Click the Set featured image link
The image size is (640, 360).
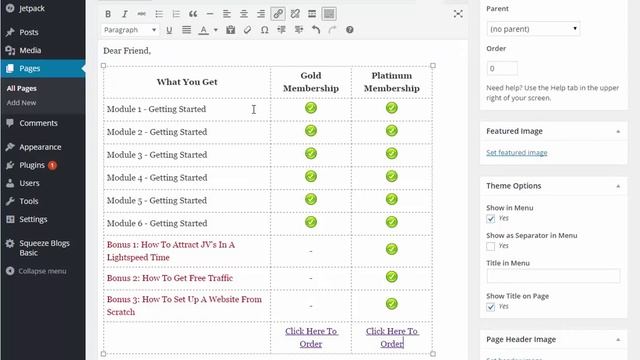coord(517,153)
